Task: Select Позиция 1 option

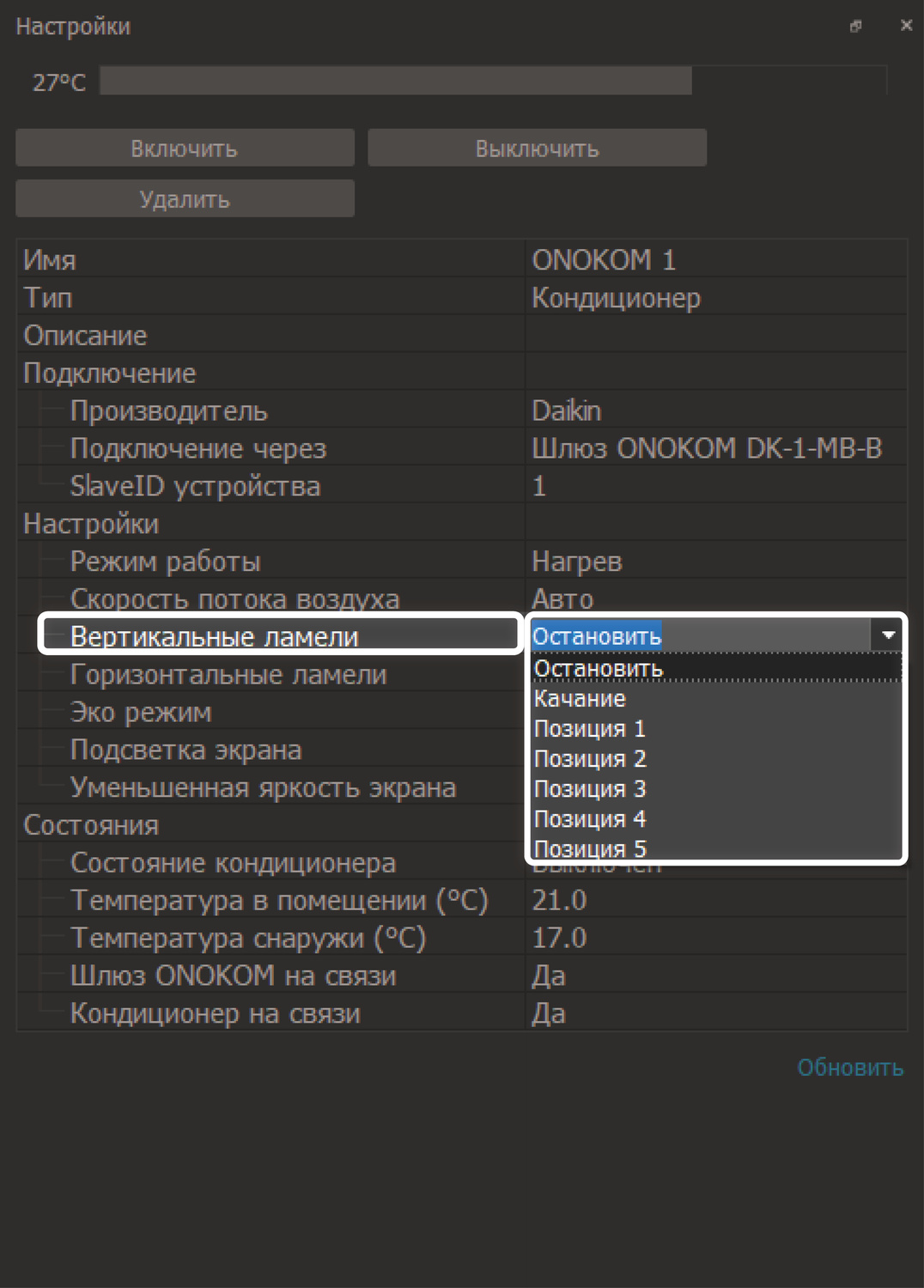Action: [x=589, y=729]
